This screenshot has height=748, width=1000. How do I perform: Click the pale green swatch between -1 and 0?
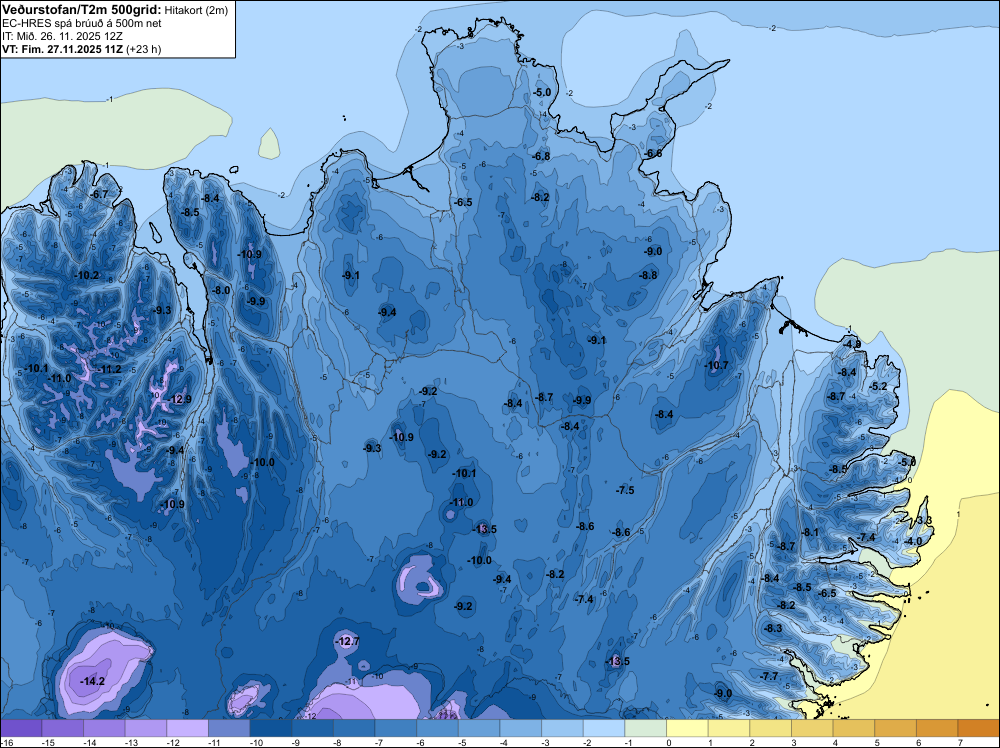click(646, 728)
